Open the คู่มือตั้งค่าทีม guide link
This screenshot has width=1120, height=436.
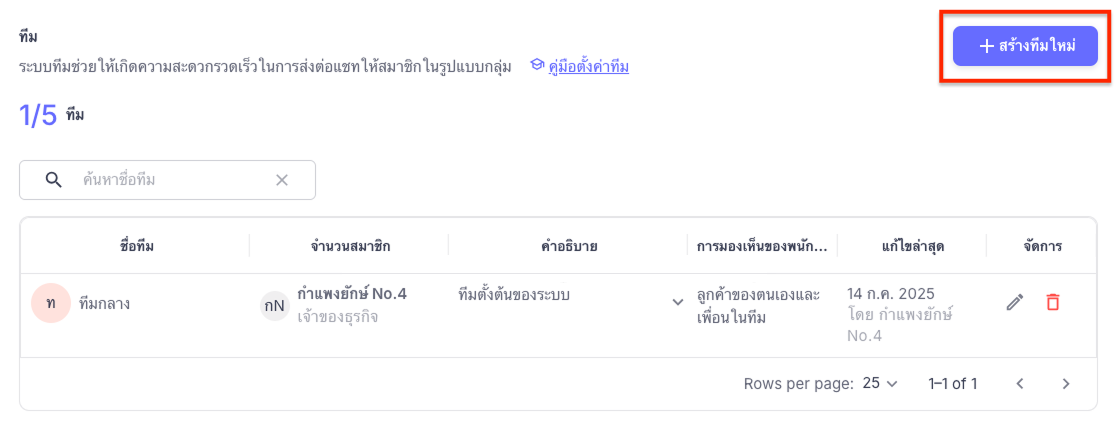pyautogui.click(x=589, y=66)
